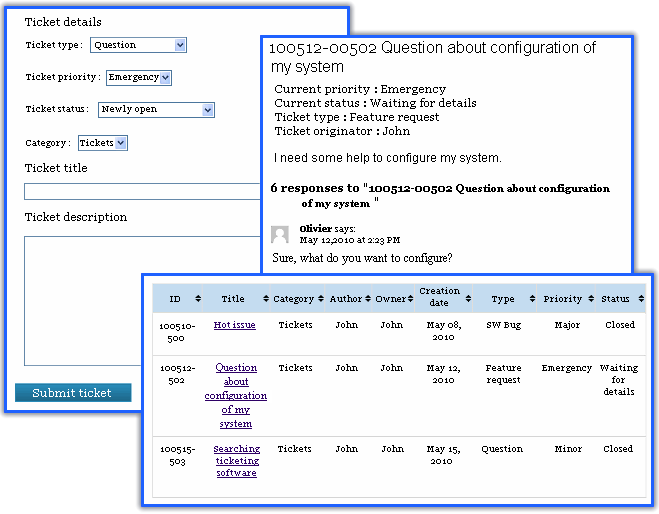Click the text Ticket type : Feature request
The width and height of the screenshot is (659, 514).
[x=357, y=117]
